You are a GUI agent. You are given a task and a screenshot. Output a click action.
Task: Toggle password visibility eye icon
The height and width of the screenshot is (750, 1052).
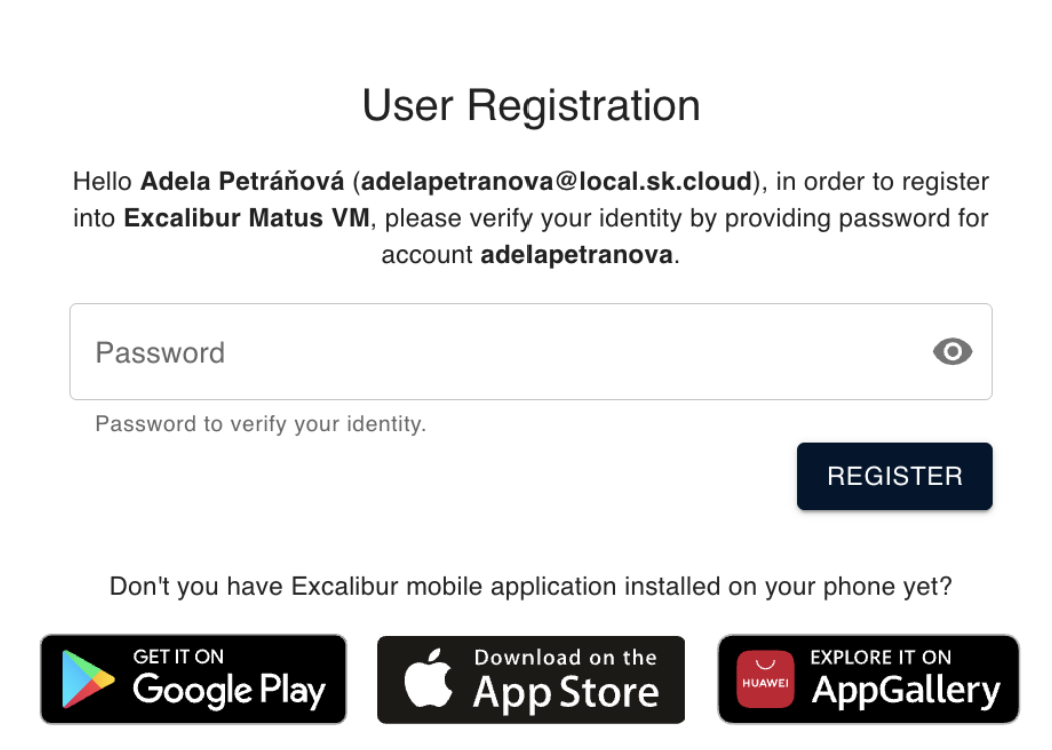pyautogui.click(x=952, y=352)
